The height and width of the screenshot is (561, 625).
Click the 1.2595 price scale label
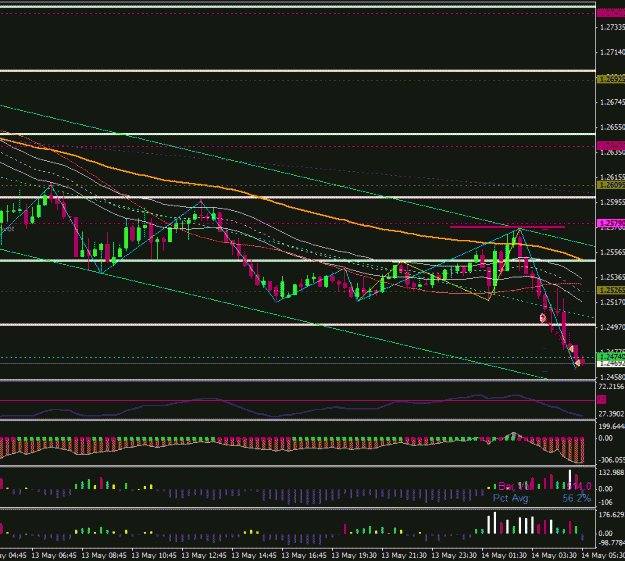pyautogui.click(x=612, y=203)
